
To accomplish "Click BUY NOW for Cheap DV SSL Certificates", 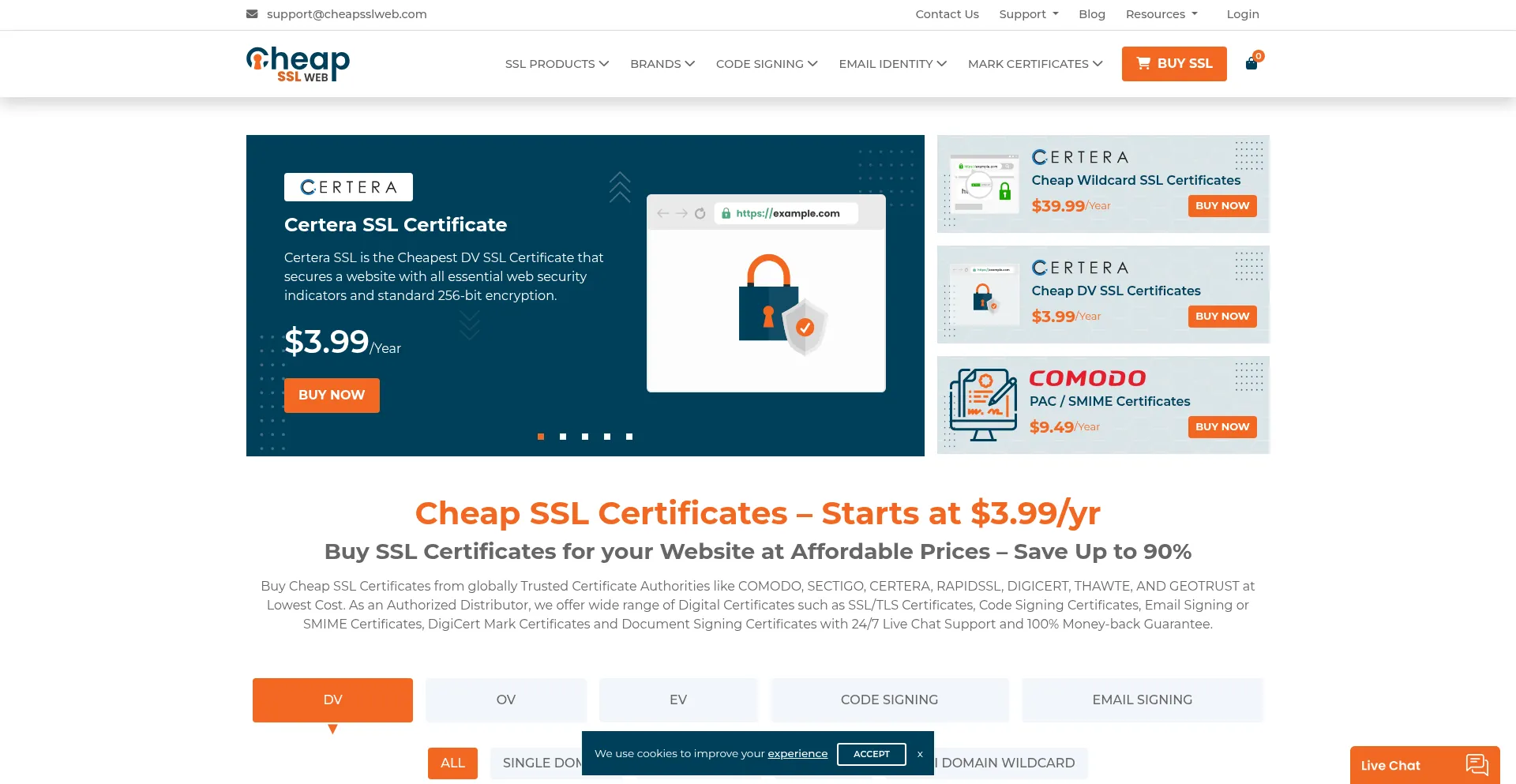I will point(1222,316).
